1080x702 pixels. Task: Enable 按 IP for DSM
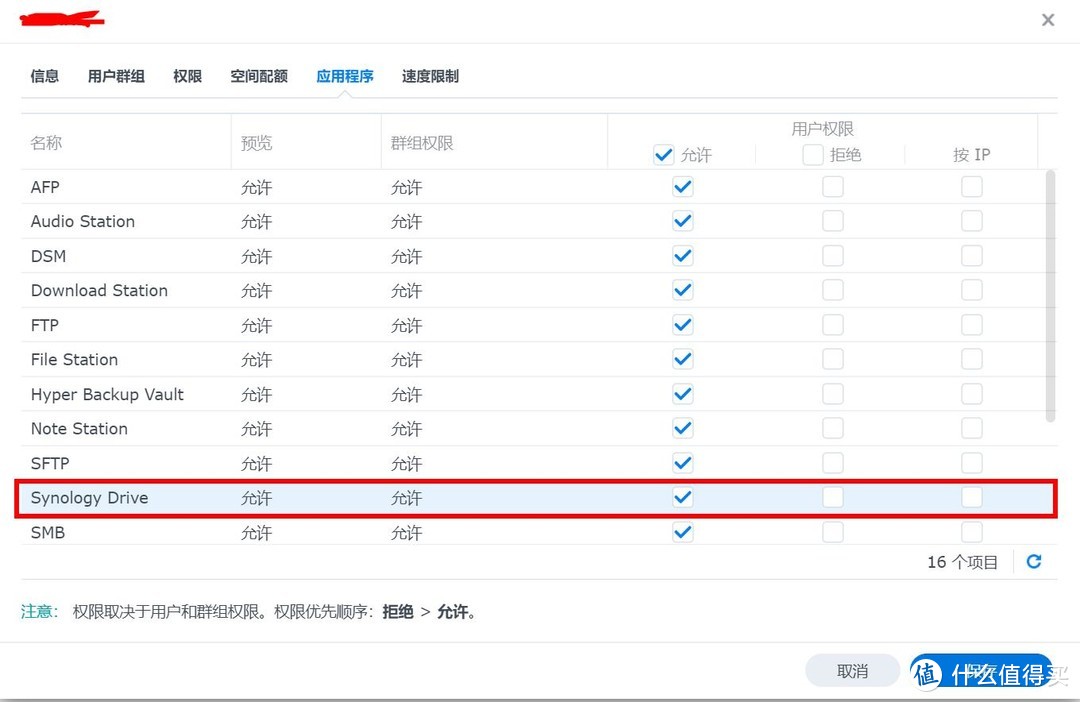point(972,256)
